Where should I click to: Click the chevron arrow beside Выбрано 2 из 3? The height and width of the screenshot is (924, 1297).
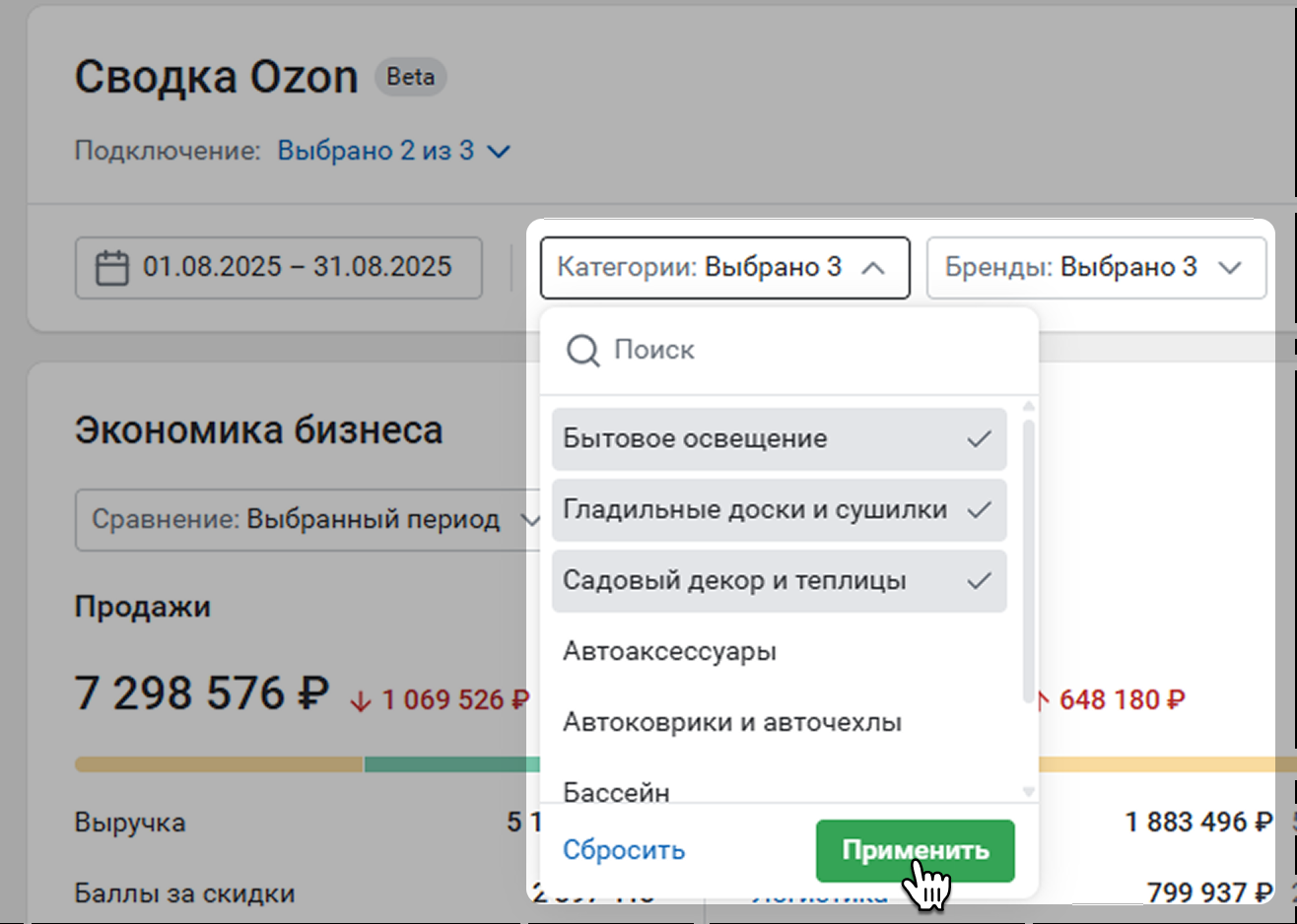(500, 152)
